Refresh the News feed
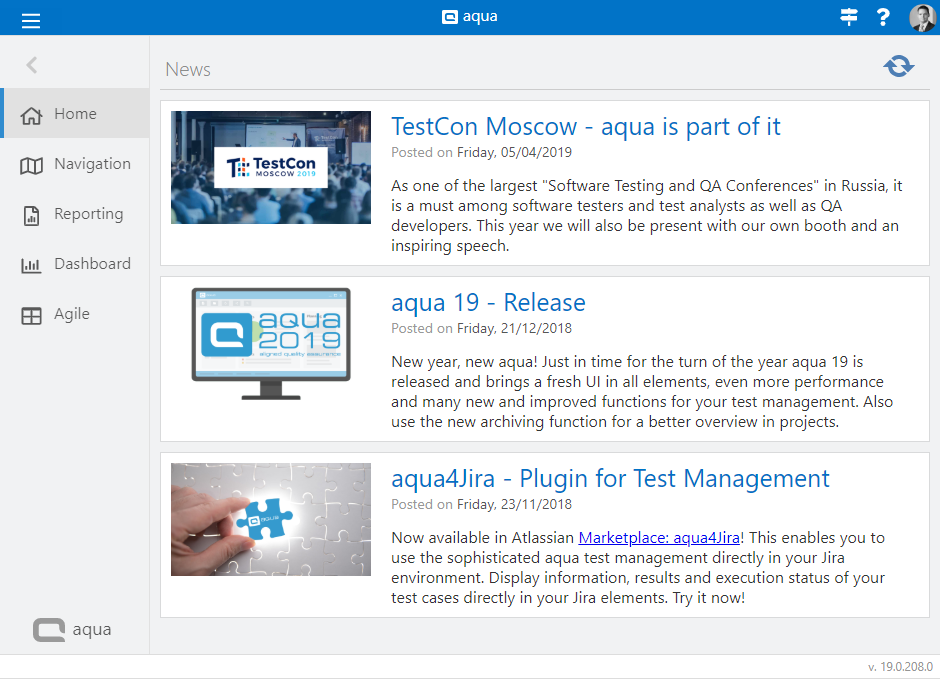The height and width of the screenshot is (679, 940). 898,66
